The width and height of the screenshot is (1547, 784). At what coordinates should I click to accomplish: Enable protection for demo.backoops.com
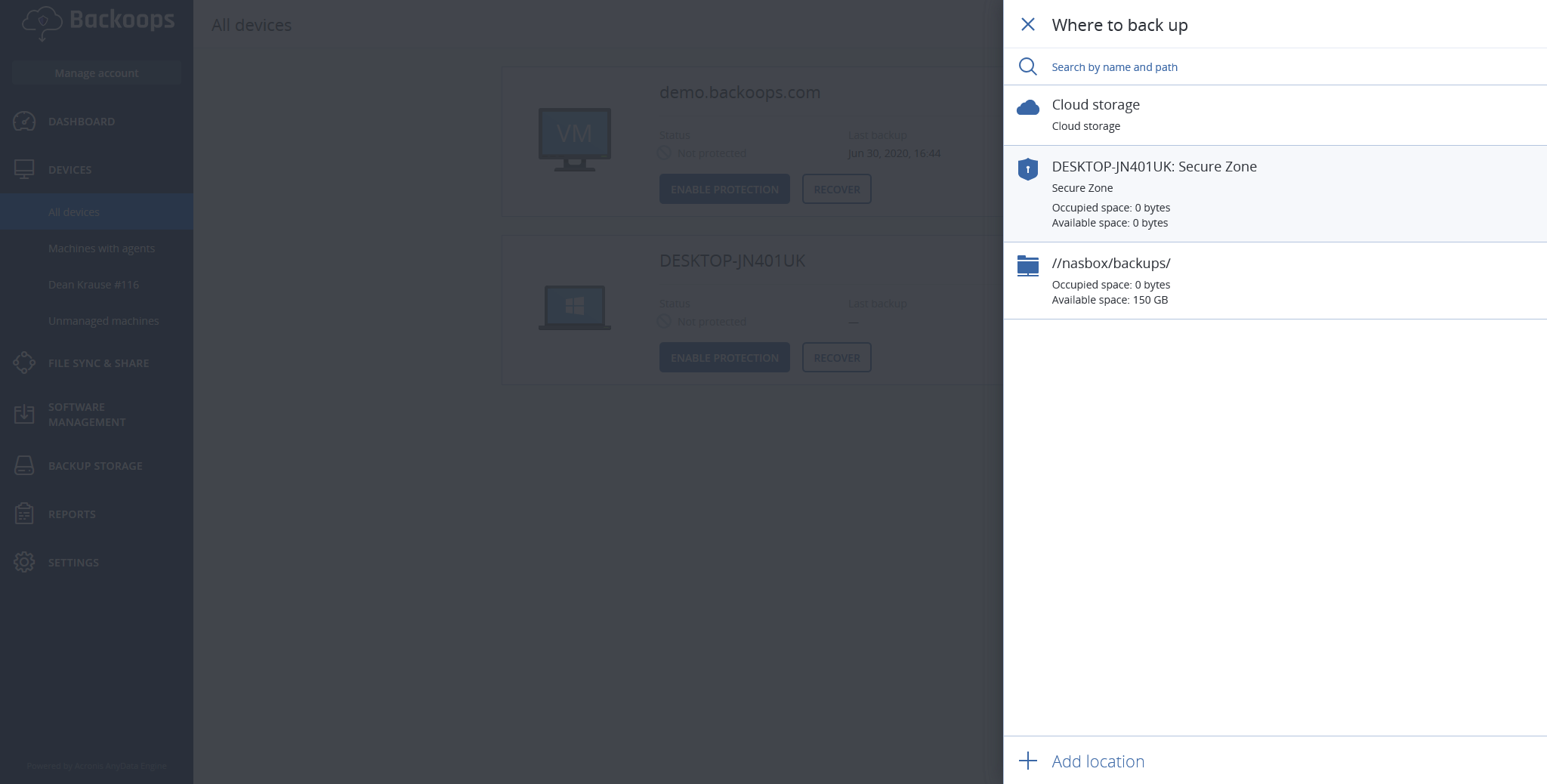tap(724, 189)
